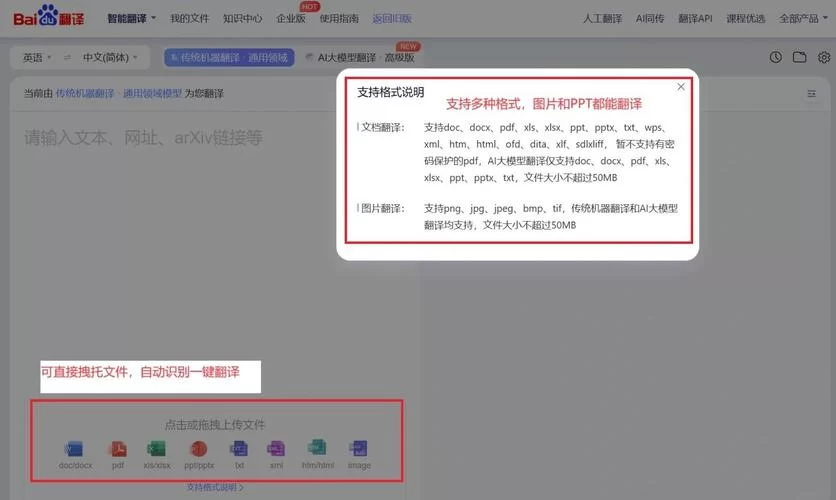
Task: Click 支持格式说明 dialog title
Action: pyautogui.click(x=391, y=92)
